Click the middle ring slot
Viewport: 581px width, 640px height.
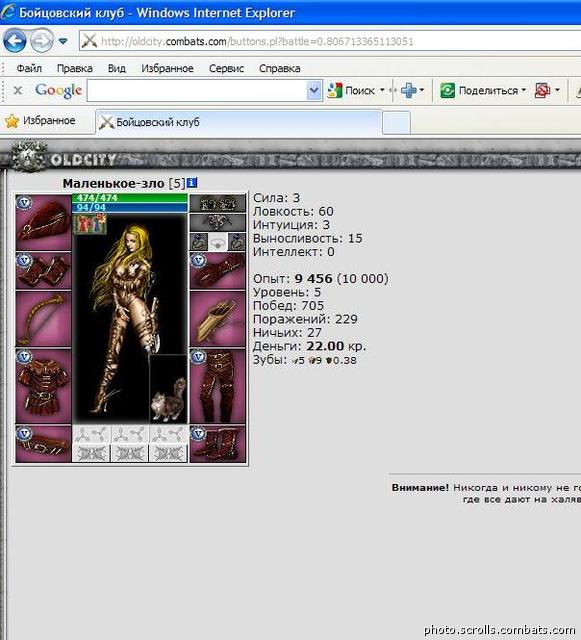218,242
